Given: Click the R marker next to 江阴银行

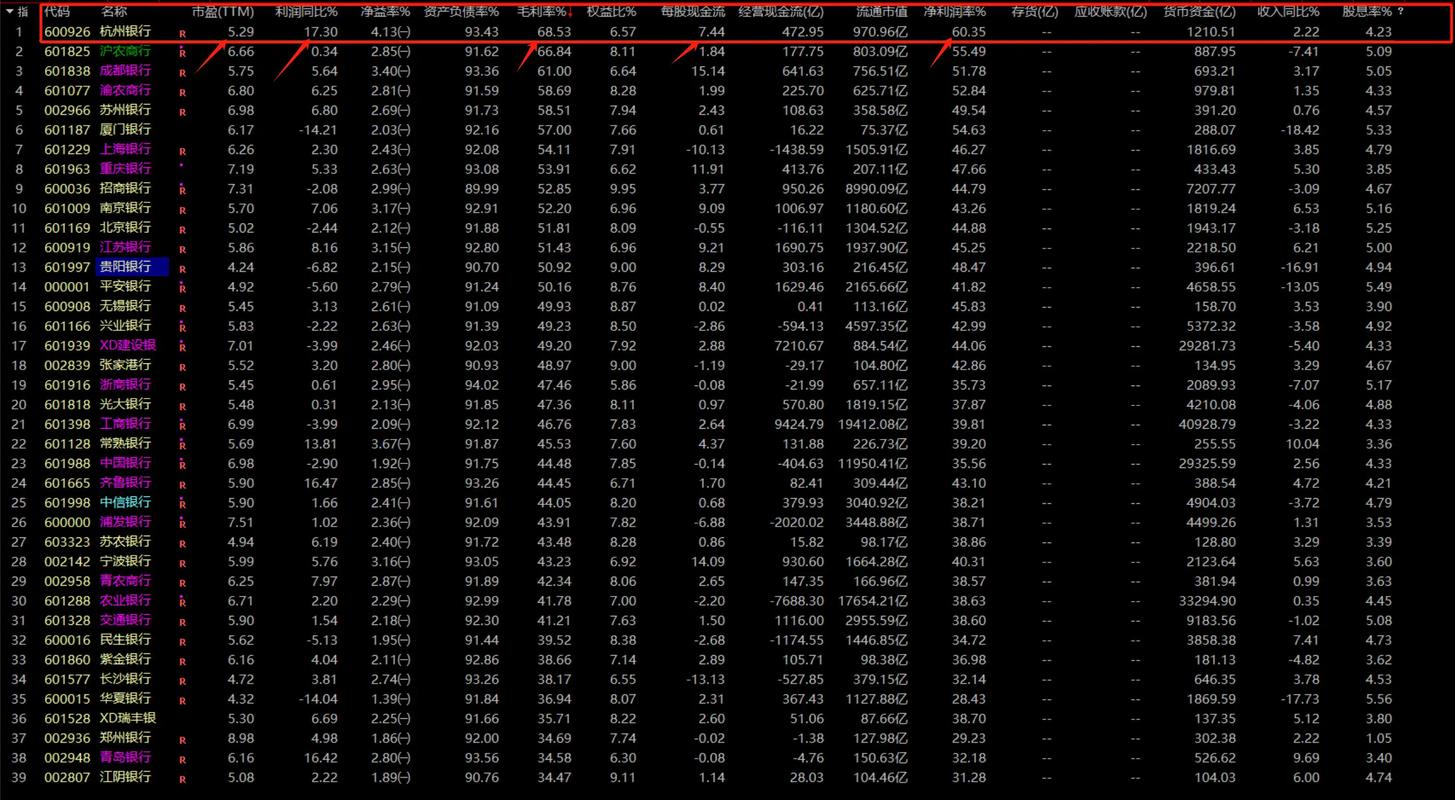Looking at the screenshot, I should click(x=182, y=778).
